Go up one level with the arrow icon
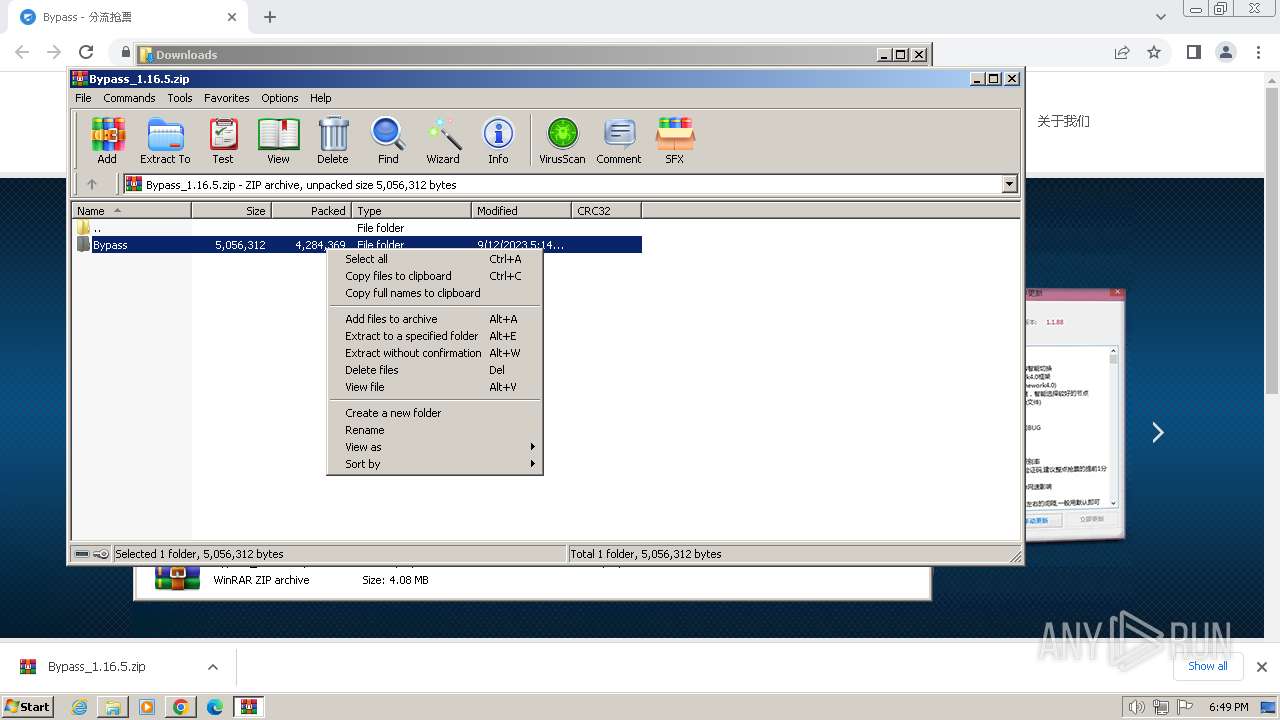 (x=92, y=184)
